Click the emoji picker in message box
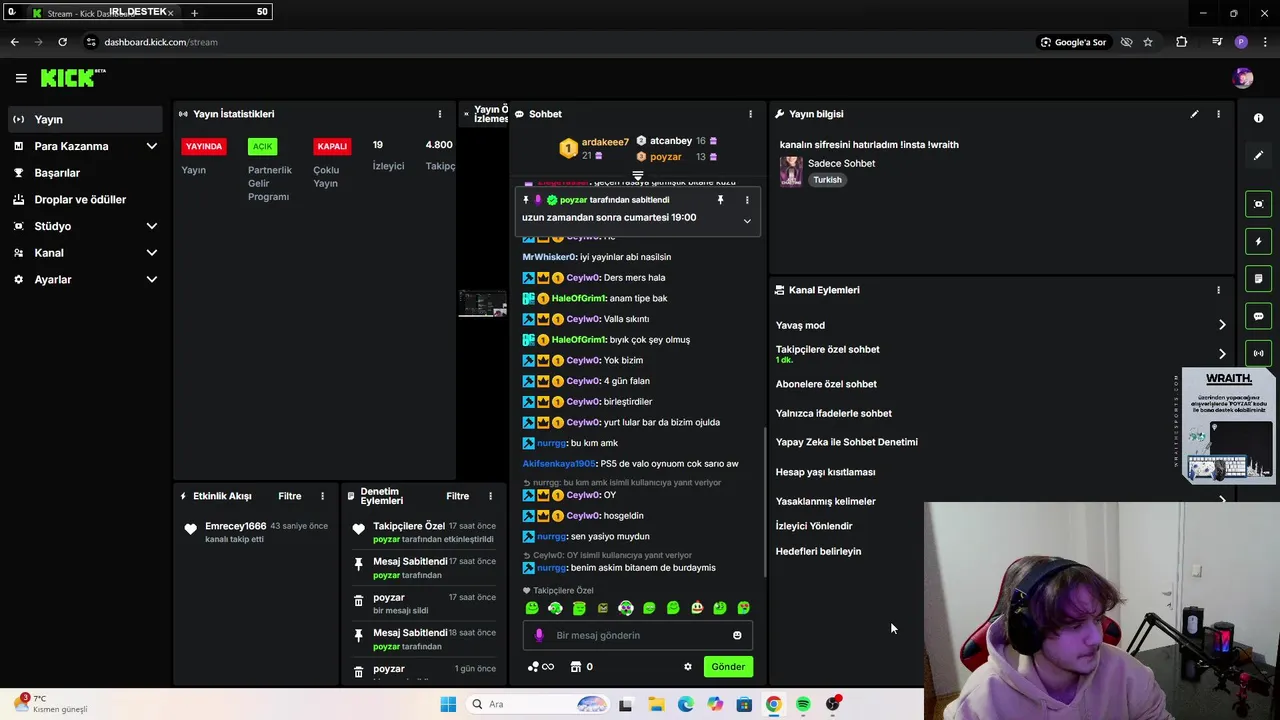Viewport: 1280px width, 720px height. tap(737, 635)
